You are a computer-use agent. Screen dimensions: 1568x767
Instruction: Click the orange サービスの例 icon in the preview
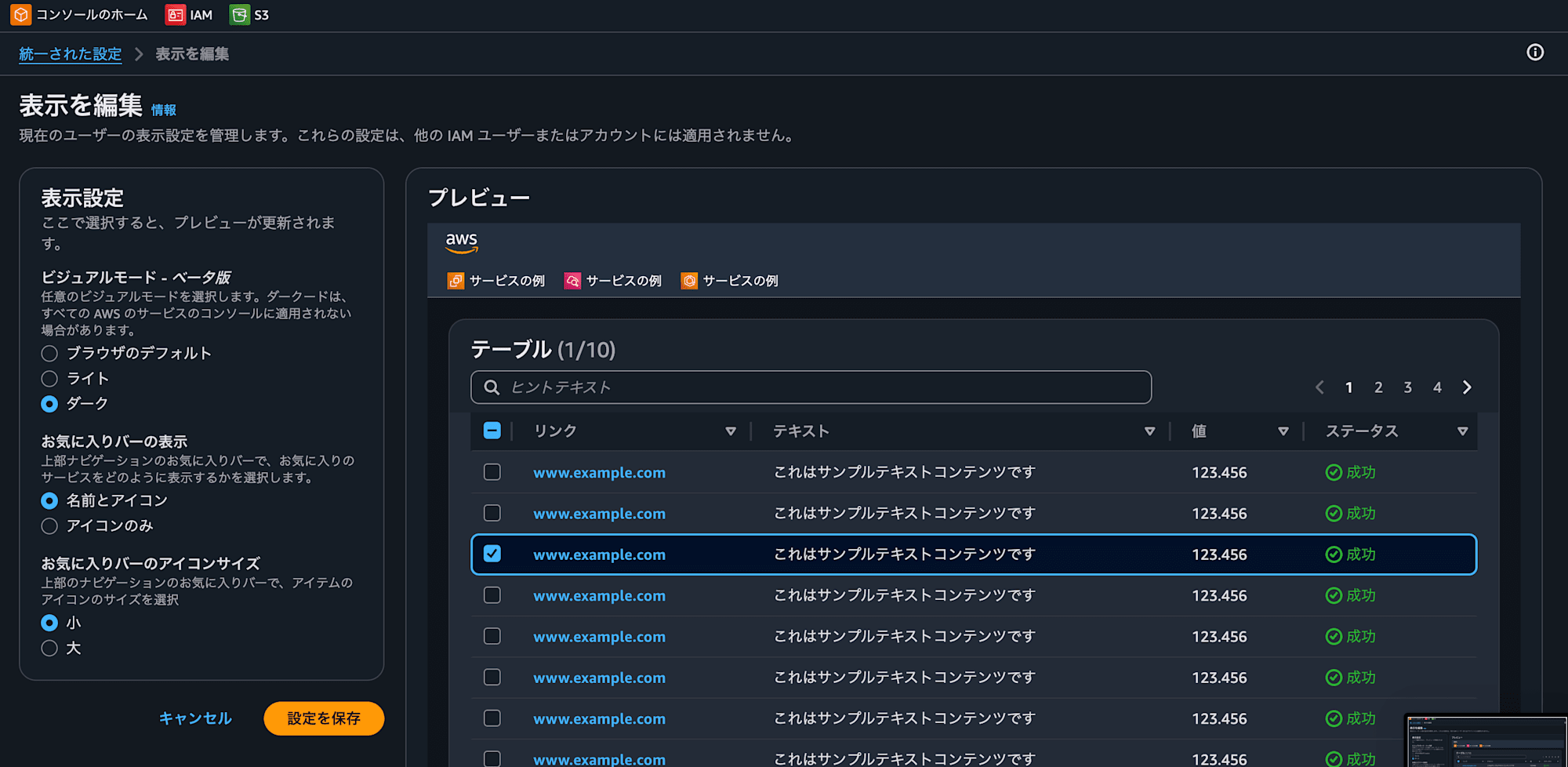click(x=688, y=280)
